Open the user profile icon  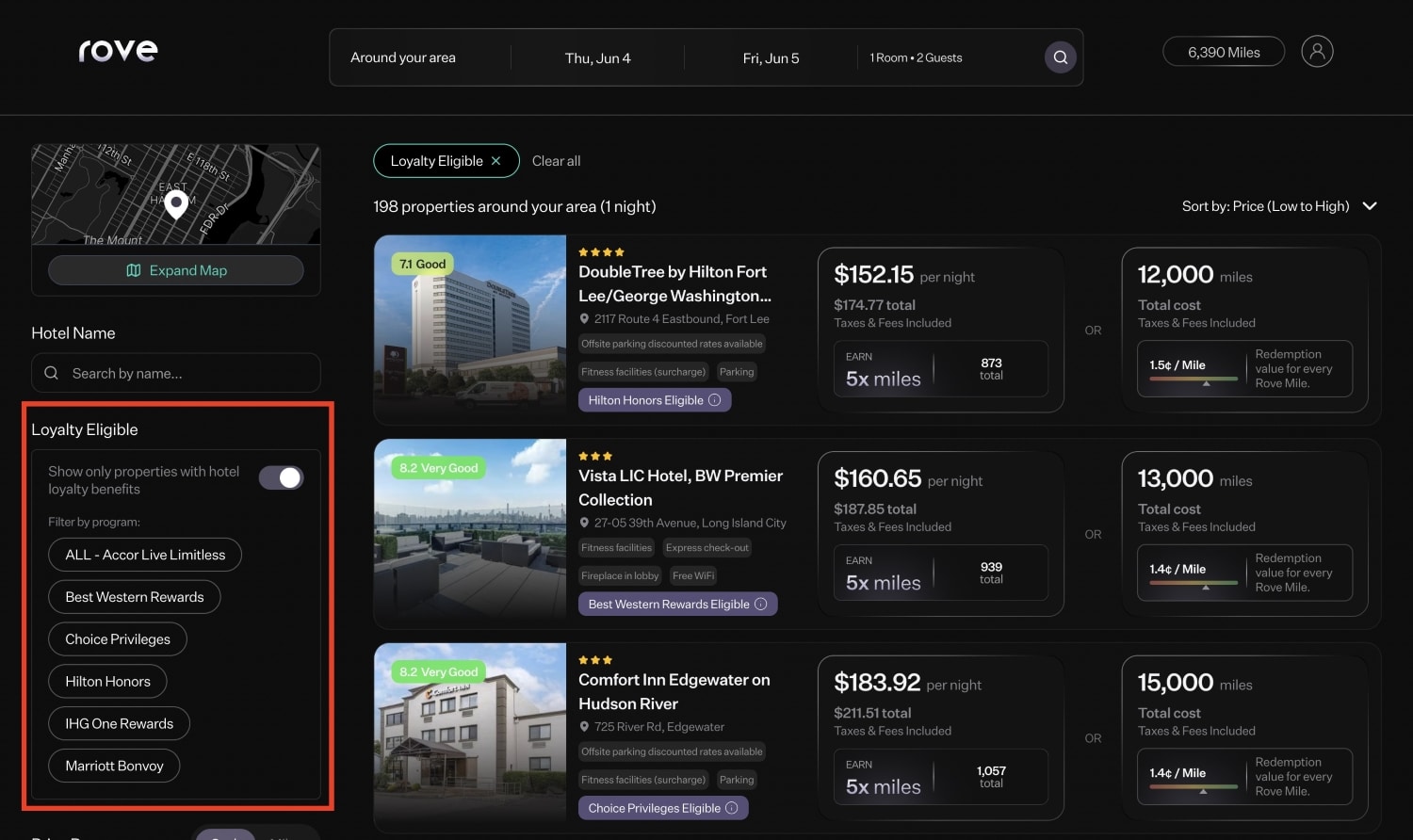[x=1317, y=51]
